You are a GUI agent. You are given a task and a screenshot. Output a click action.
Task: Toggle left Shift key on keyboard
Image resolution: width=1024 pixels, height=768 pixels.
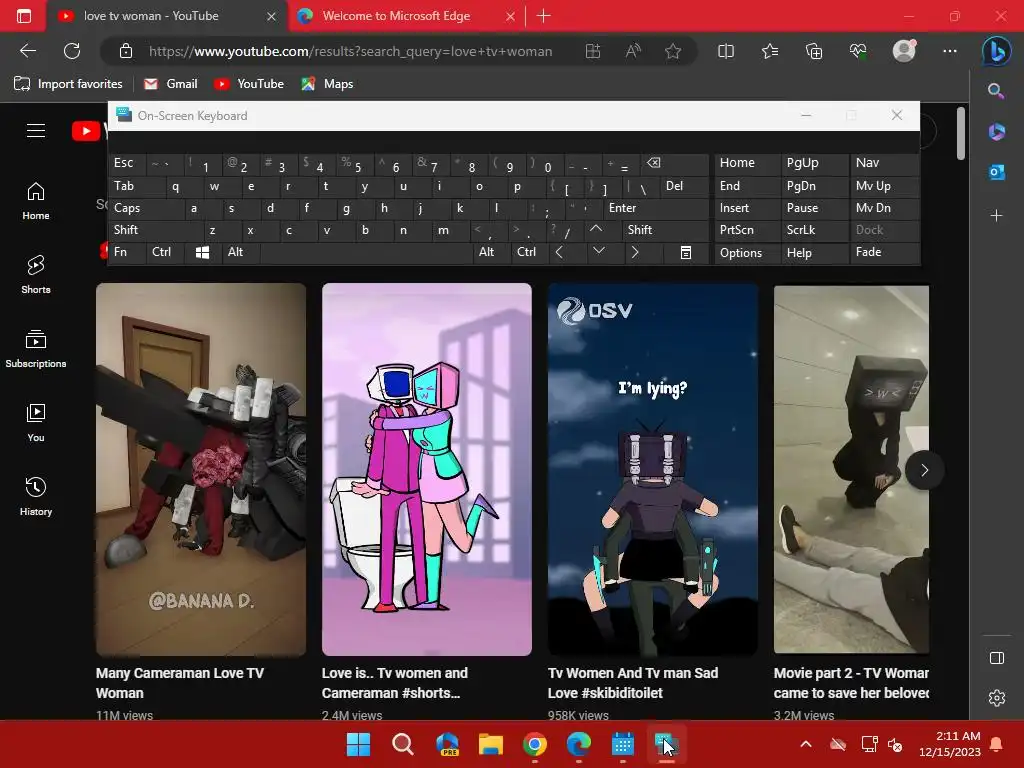coord(154,230)
